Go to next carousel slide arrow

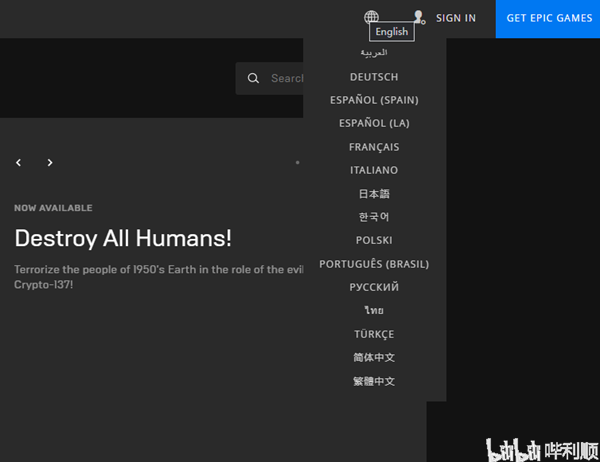tap(50, 163)
